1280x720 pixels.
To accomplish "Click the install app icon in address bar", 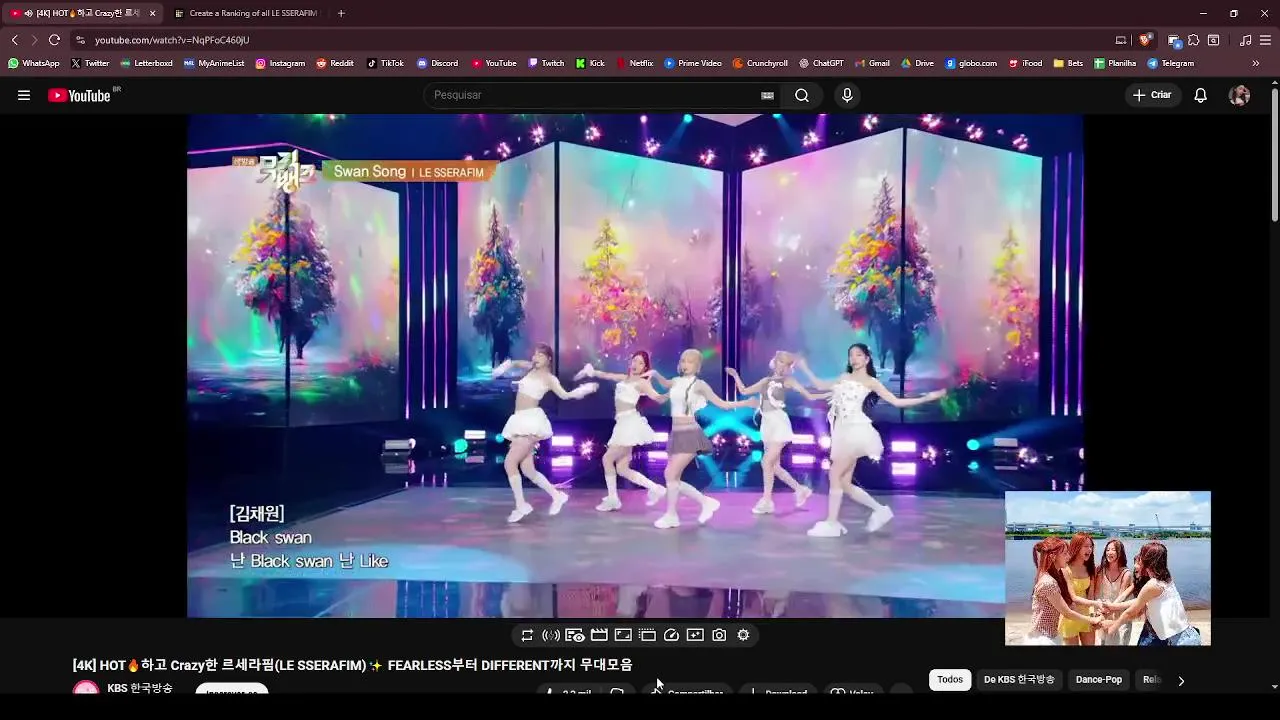I will 1121,40.
